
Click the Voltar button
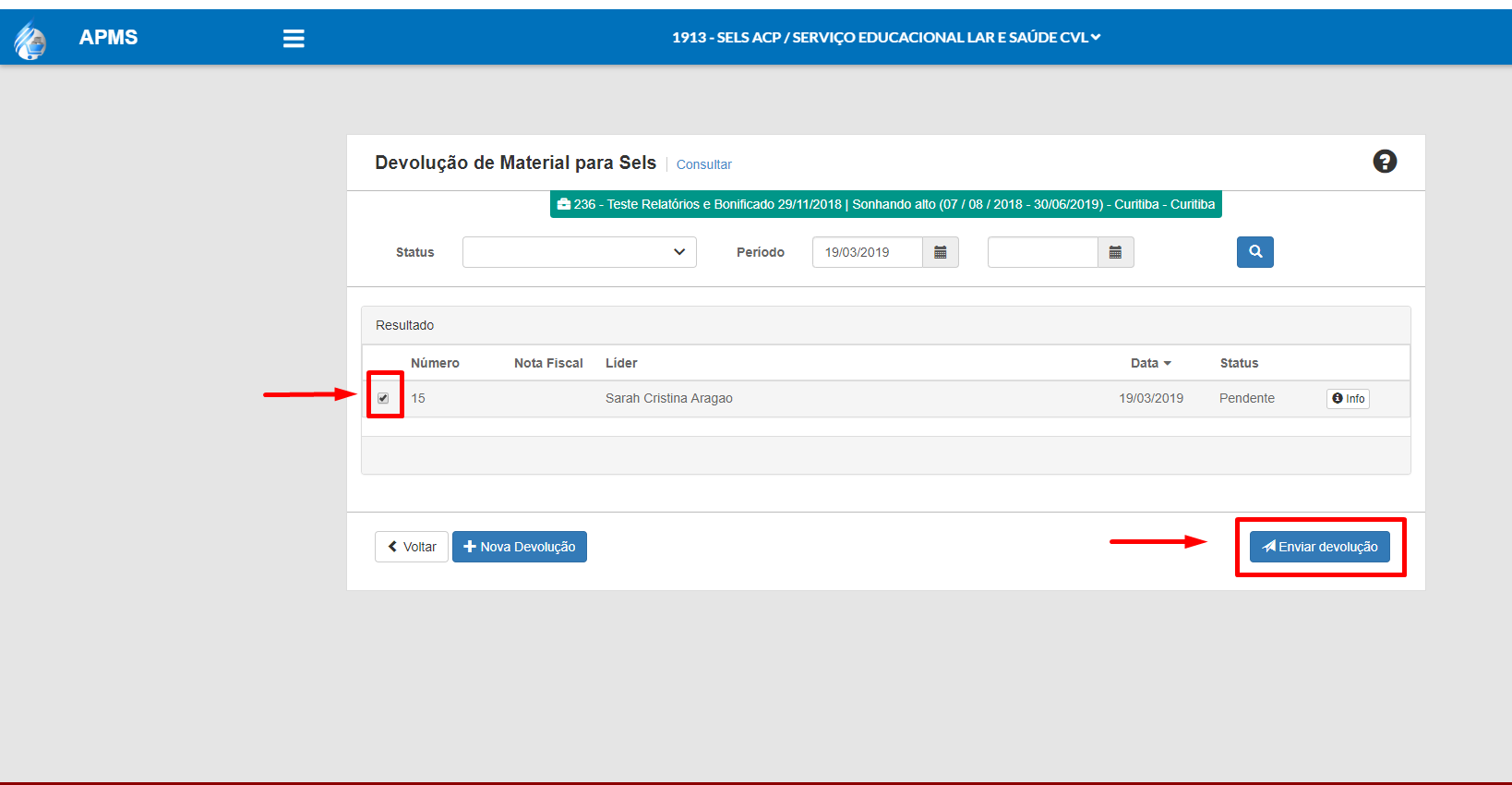[x=412, y=547]
